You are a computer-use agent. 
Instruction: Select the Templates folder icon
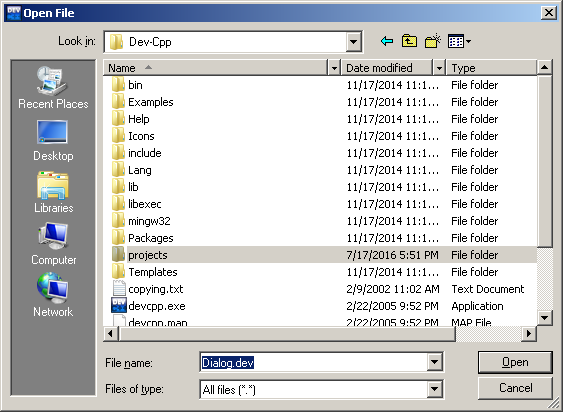click(118, 272)
